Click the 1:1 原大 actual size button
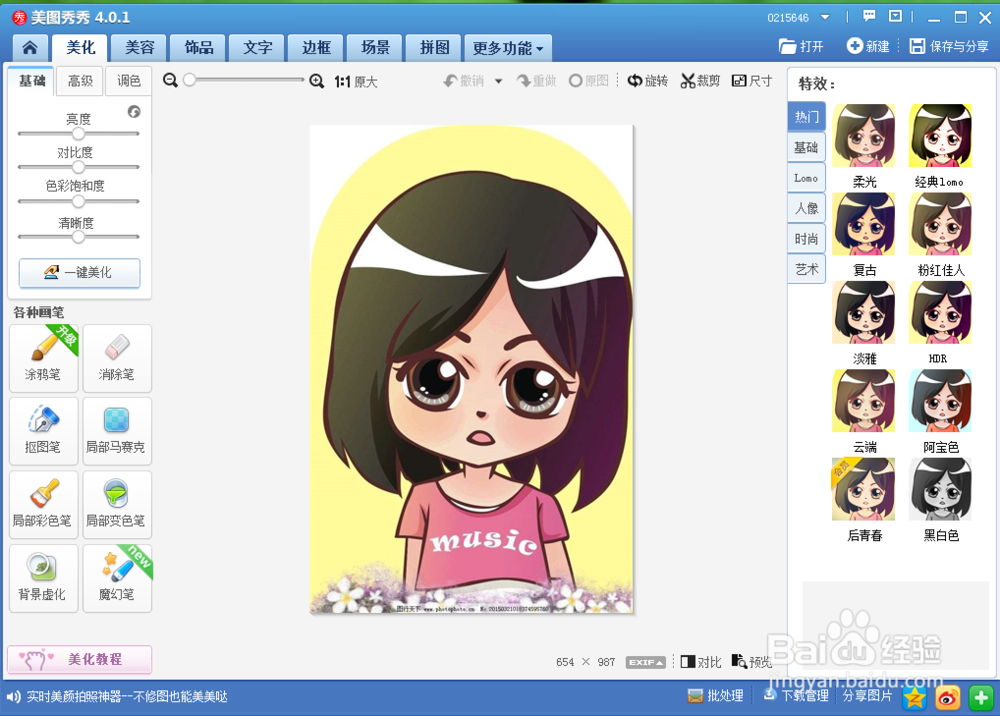The height and width of the screenshot is (716, 1000). pos(356,82)
